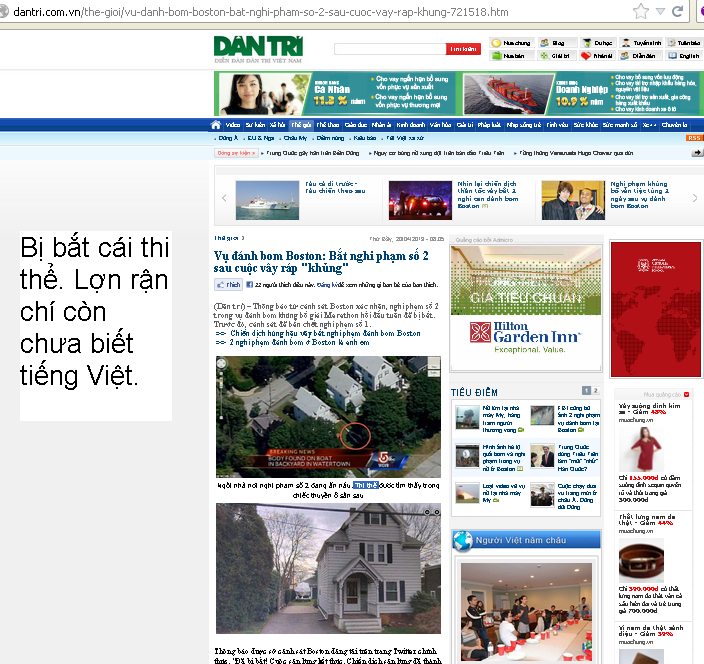Screen dimensions: 704x664
Task: Click the aerial Watertown news photo
Action: 328,417
